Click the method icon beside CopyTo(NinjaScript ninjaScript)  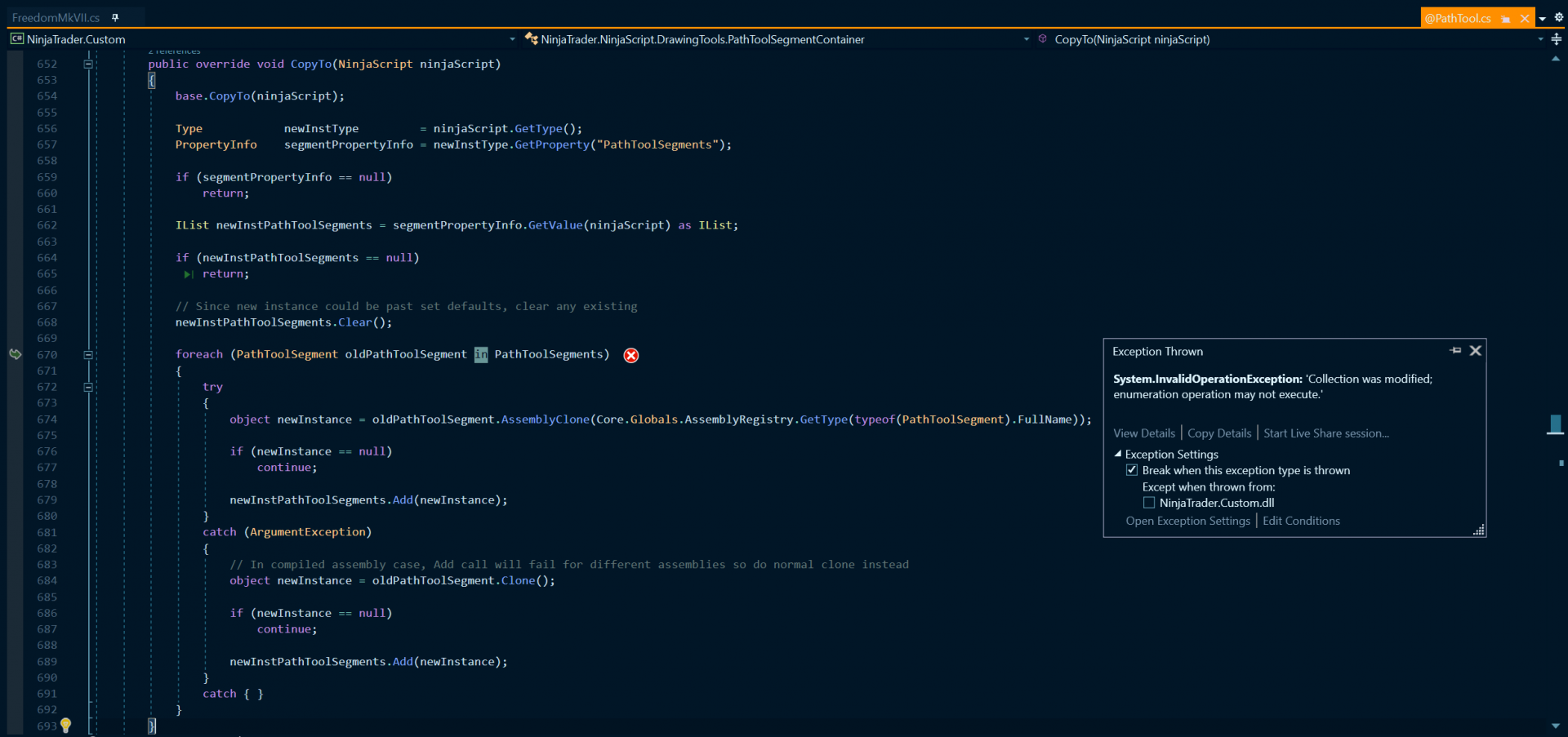(1043, 38)
